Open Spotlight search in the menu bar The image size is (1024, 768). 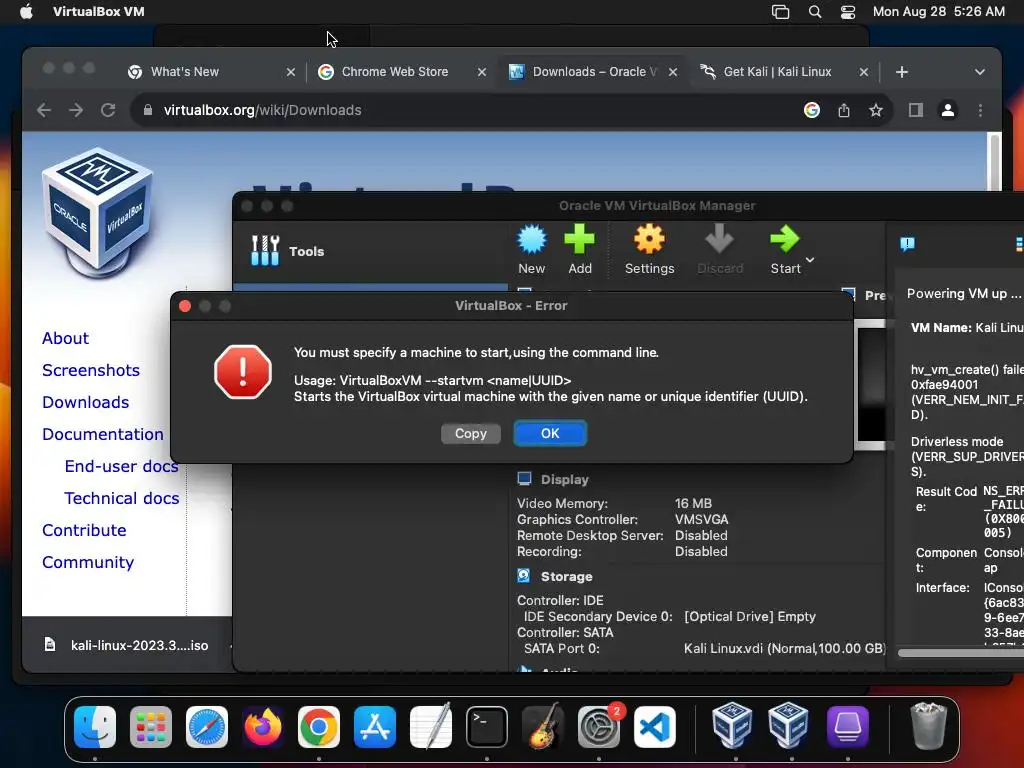point(814,12)
